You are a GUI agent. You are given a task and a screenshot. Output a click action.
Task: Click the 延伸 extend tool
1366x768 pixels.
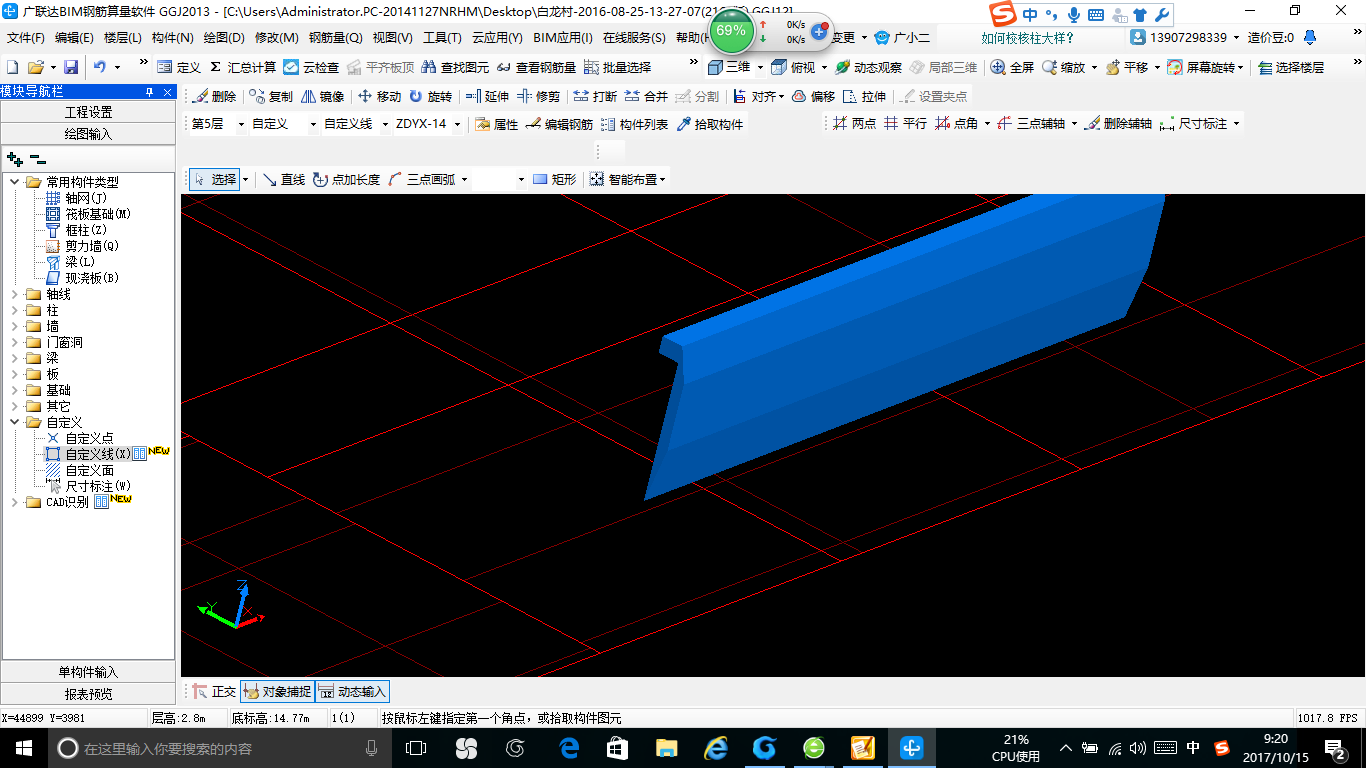[487, 97]
